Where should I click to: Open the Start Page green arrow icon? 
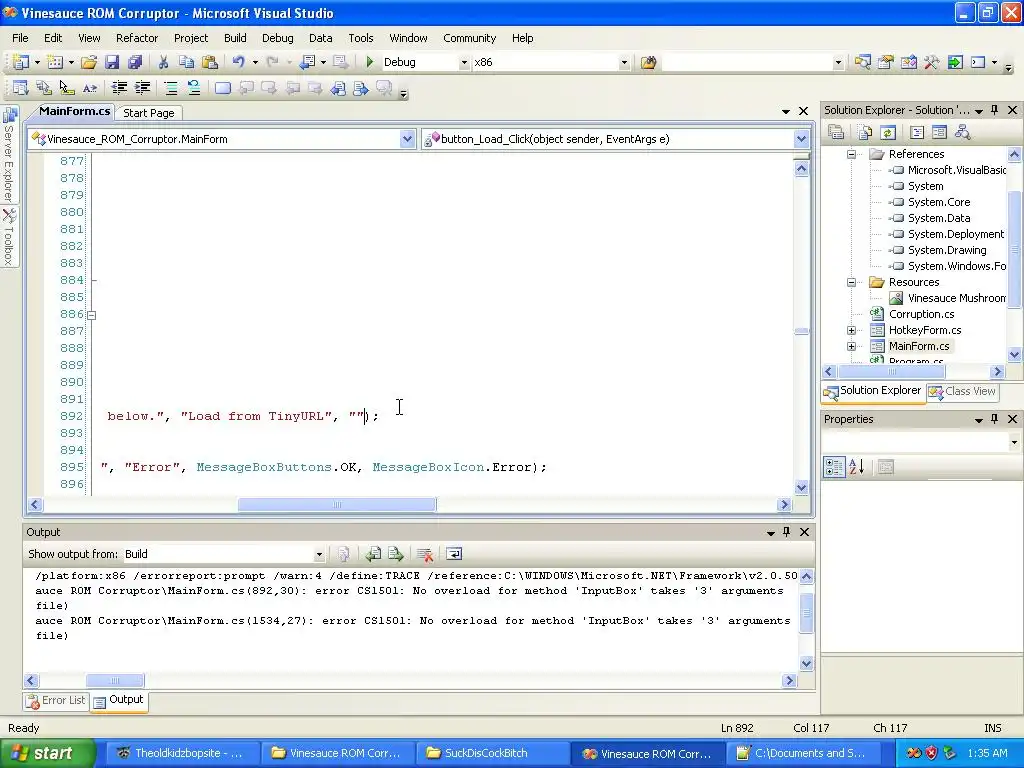955,62
